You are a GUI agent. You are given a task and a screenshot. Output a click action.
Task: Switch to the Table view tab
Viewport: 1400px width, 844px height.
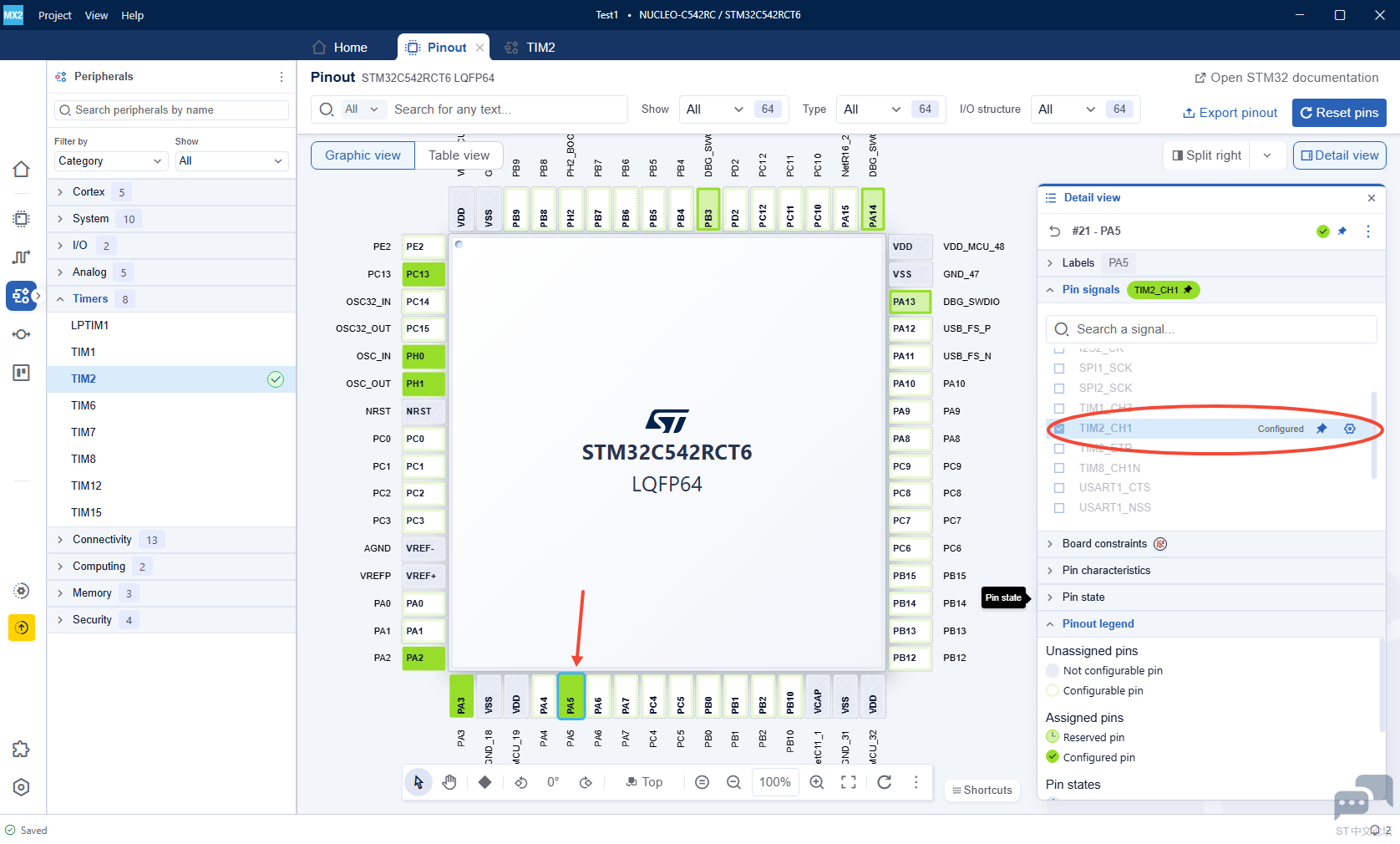pos(459,155)
